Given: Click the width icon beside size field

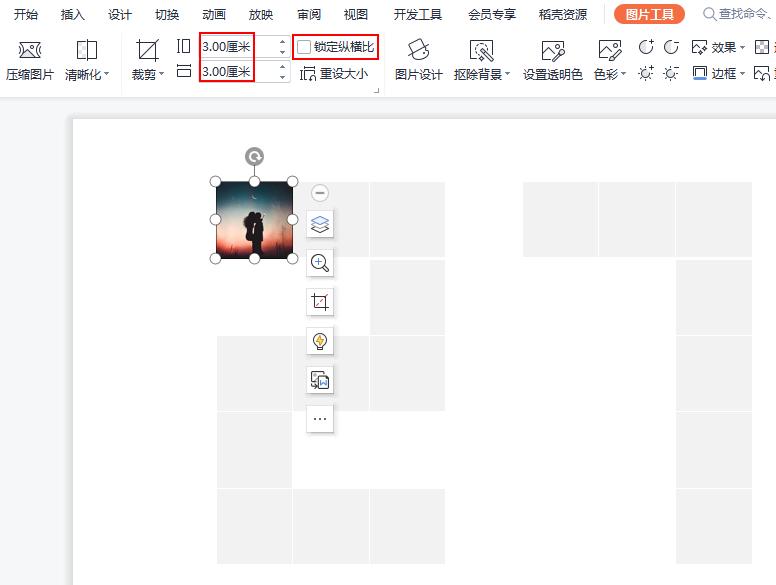Looking at the screenshot, I should [x=184, y=71].
